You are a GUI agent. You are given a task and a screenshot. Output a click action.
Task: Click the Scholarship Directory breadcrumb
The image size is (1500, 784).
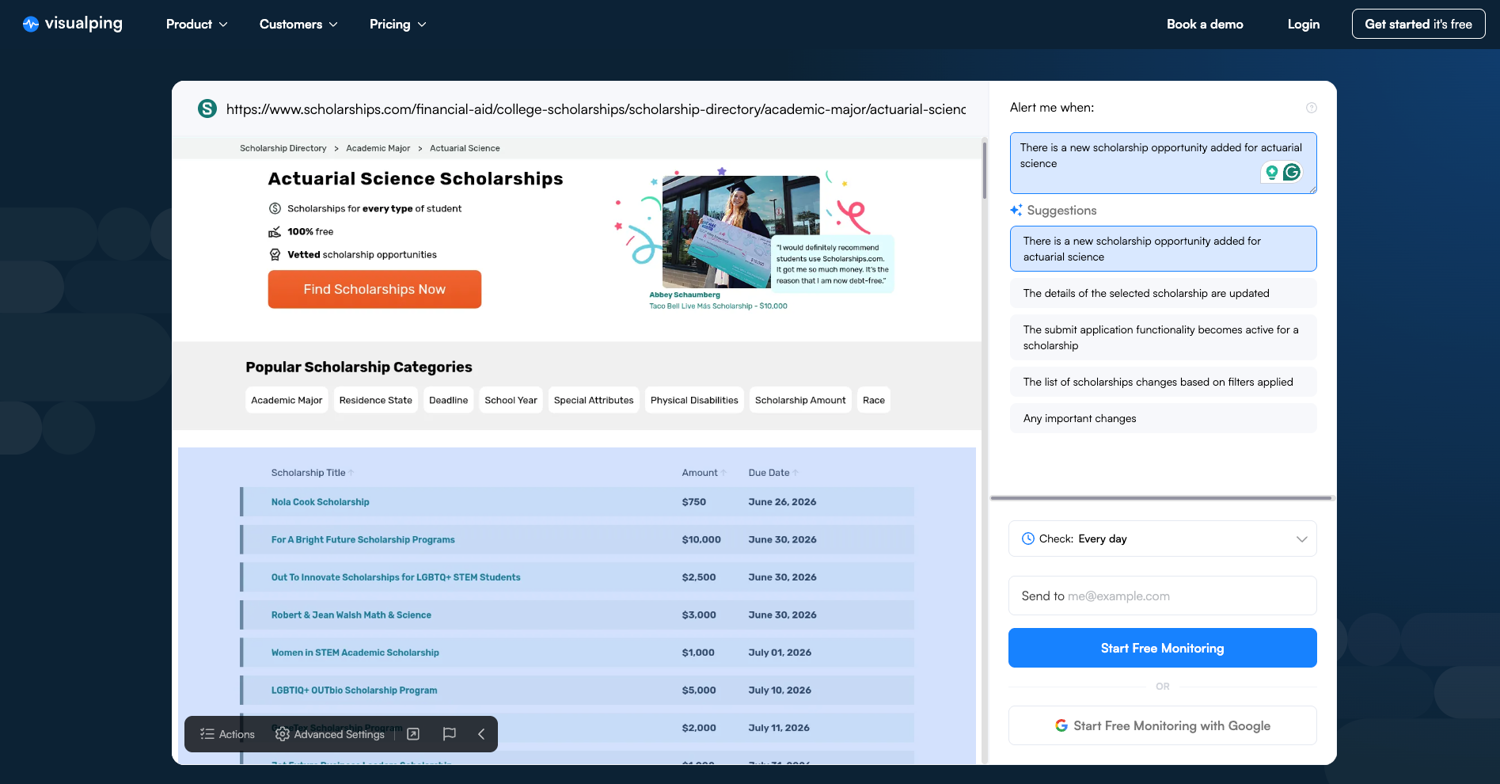tap(283, 148)
